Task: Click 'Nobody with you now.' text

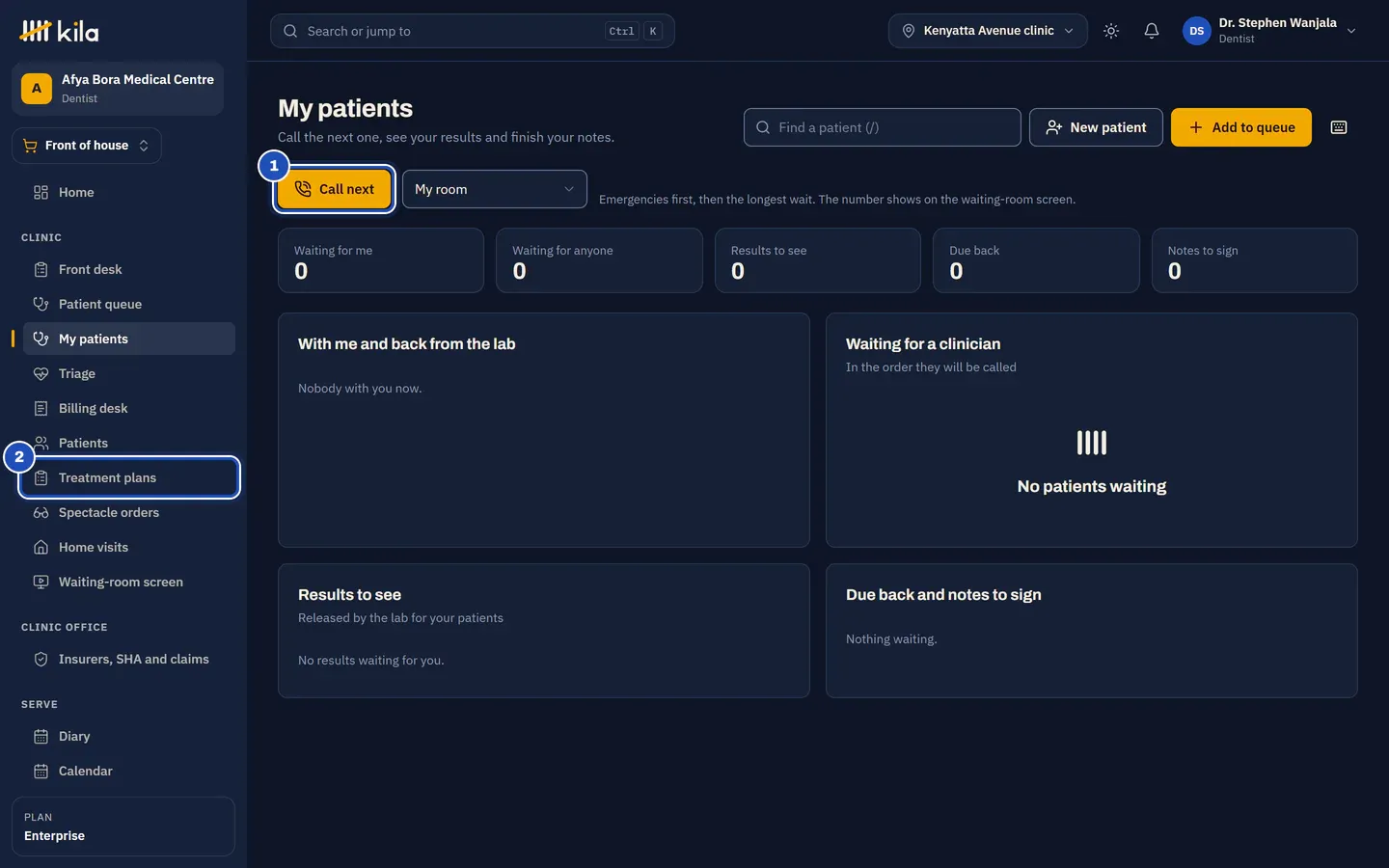Action: 360,389
